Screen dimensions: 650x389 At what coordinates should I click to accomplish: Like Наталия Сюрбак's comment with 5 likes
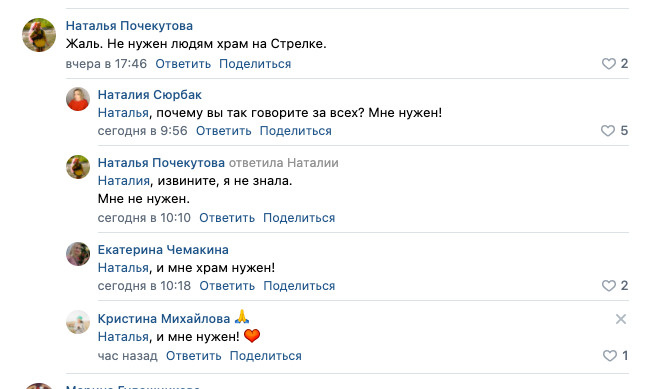pos(608,131)
